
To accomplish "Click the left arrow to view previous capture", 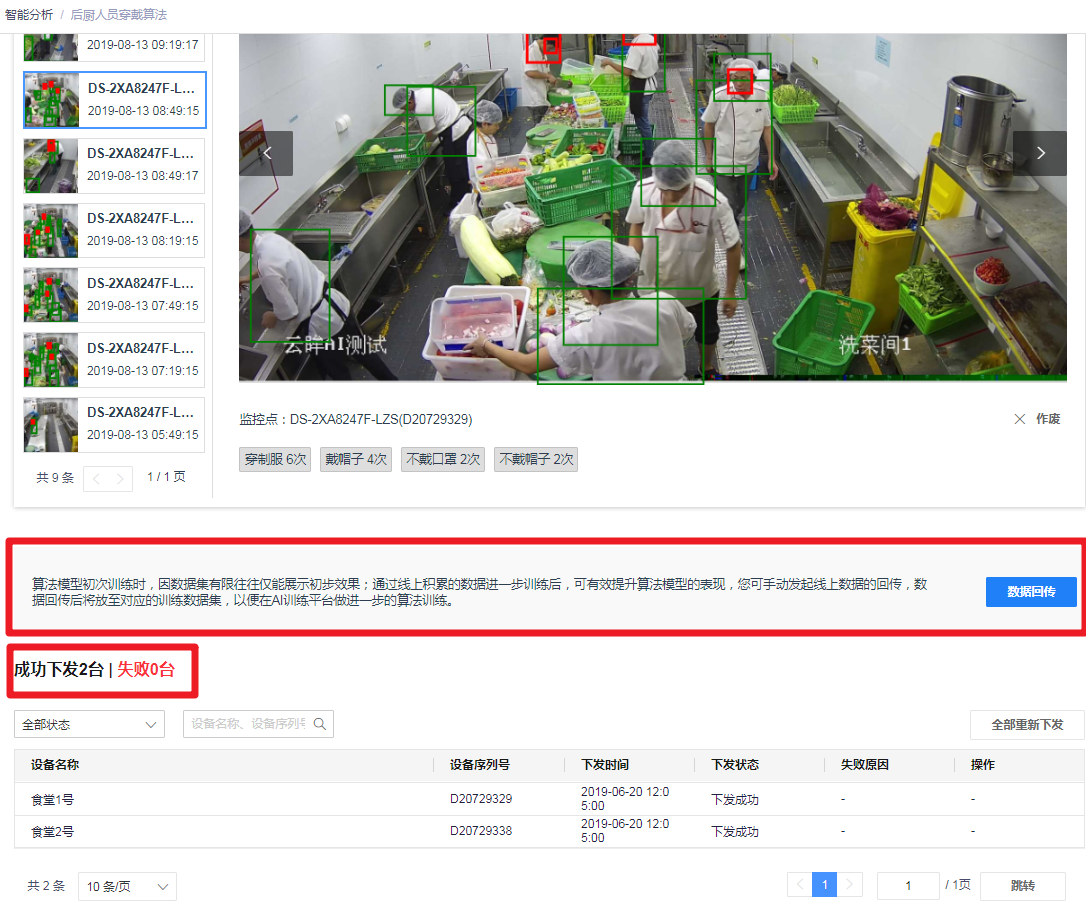I will click(267, 153).
